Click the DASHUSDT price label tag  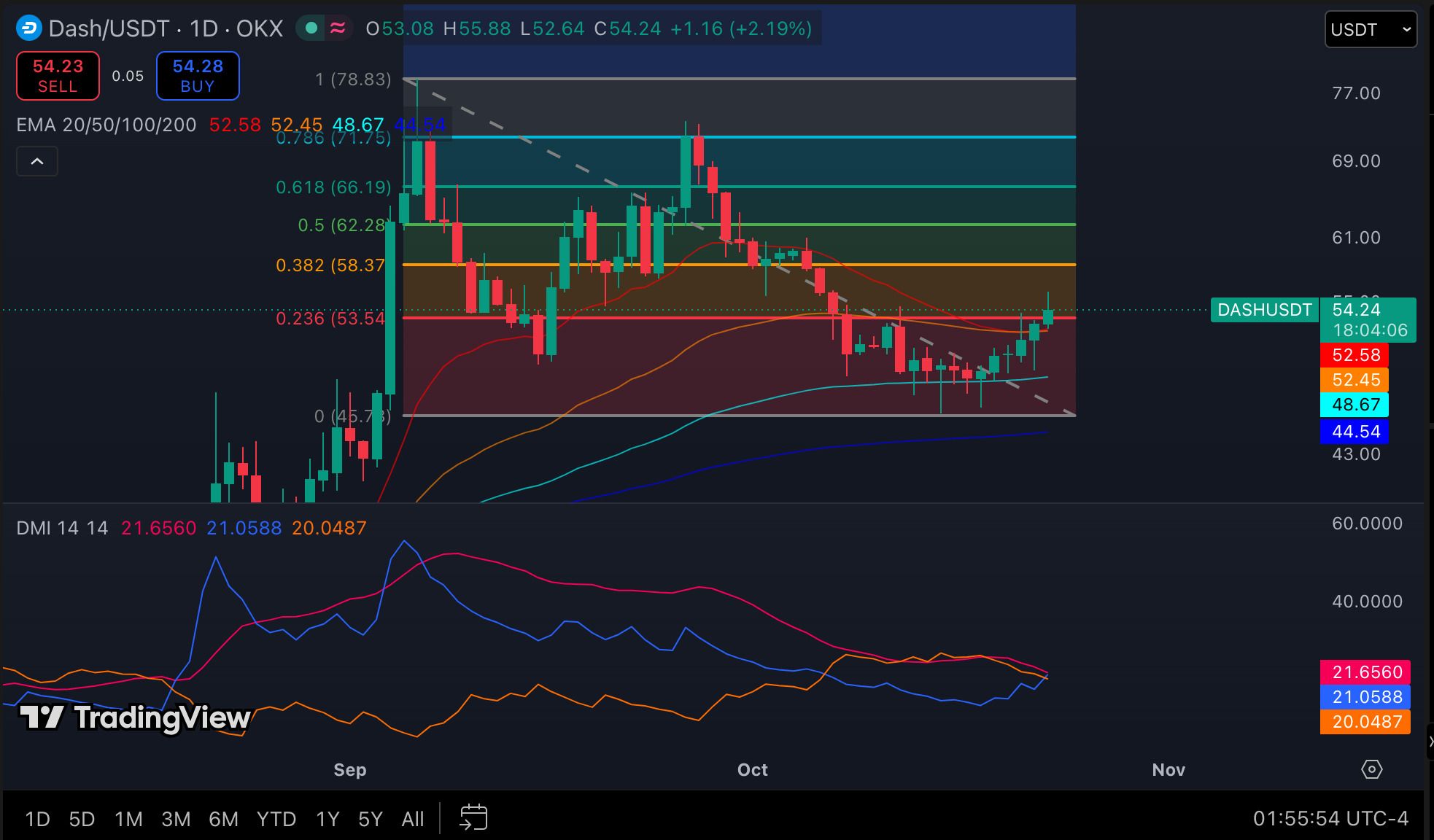point(1264,310)
